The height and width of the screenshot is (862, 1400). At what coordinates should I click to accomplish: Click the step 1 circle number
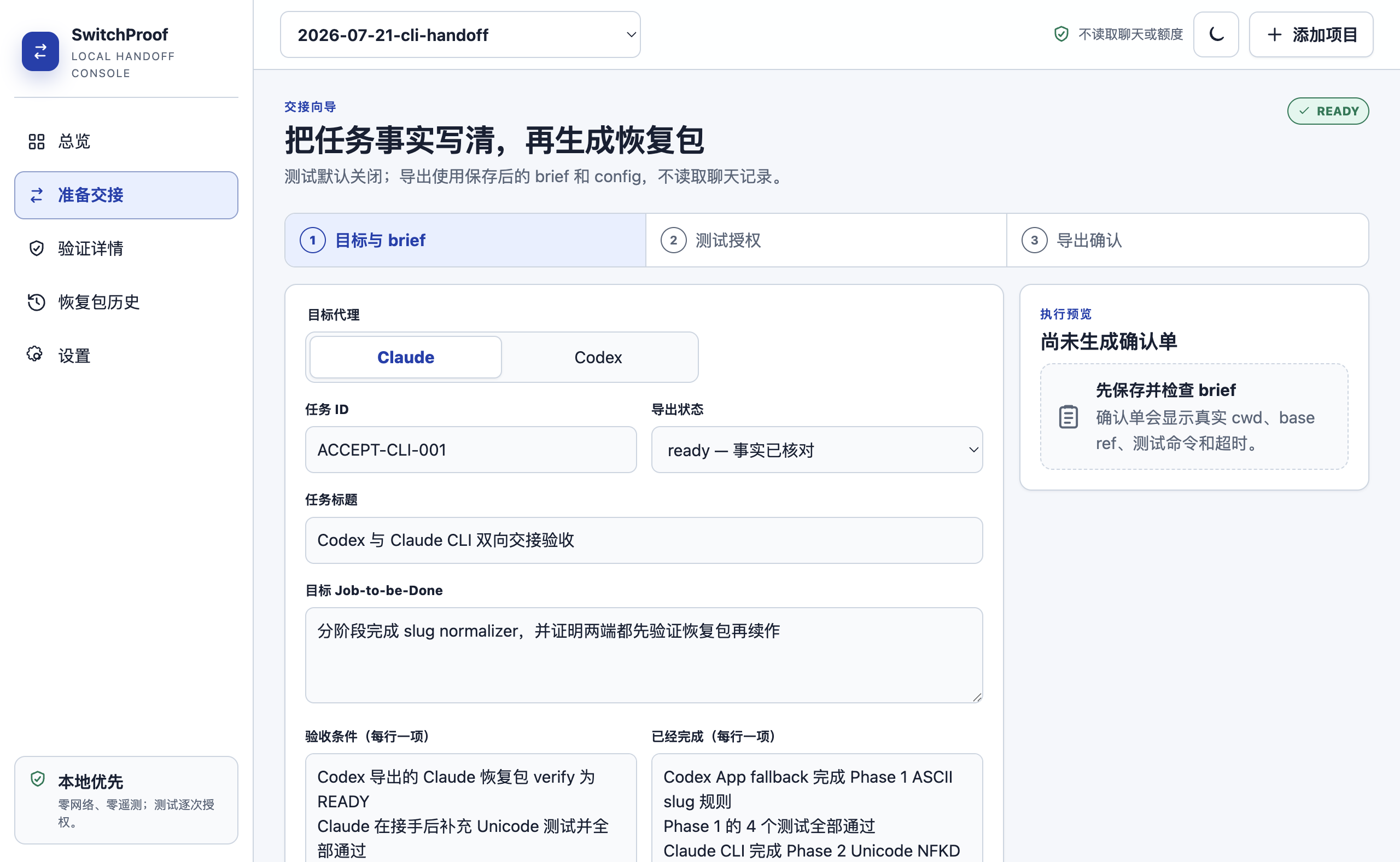(313, 240)
